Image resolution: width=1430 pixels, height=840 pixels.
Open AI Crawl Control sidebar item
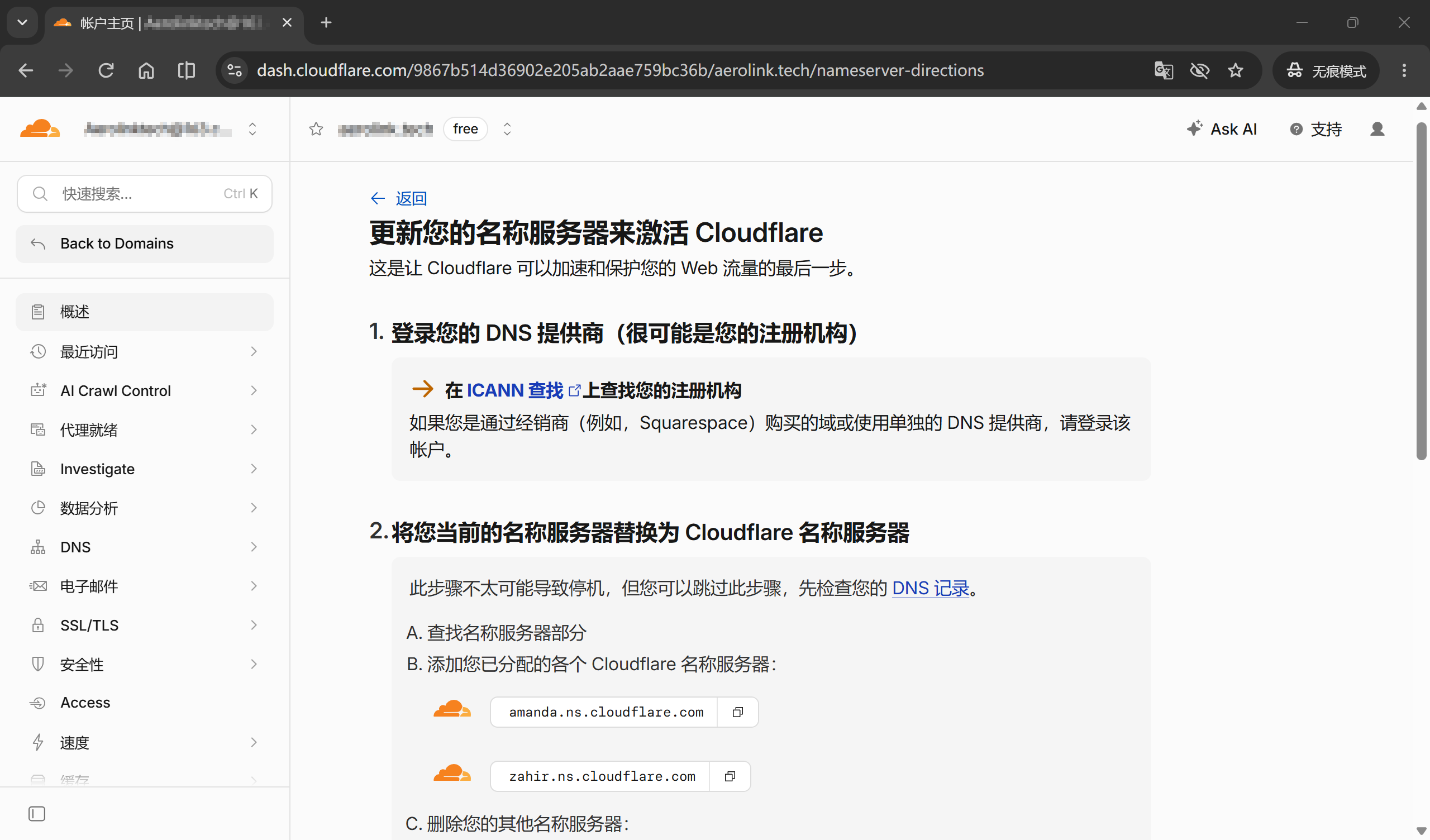[145, 390]
